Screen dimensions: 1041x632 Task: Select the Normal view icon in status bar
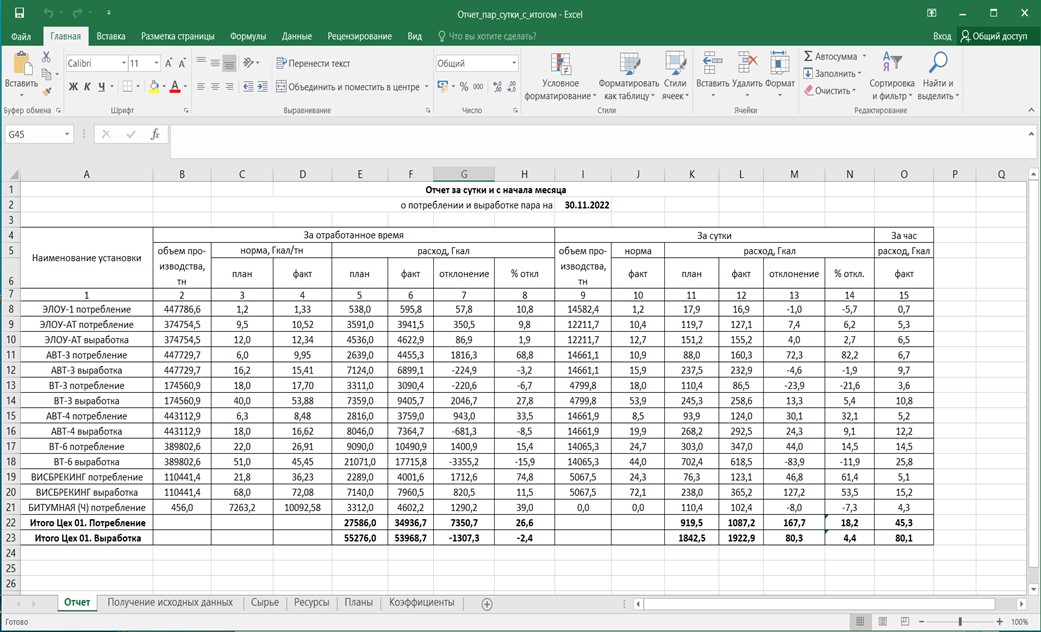[860, 622]
